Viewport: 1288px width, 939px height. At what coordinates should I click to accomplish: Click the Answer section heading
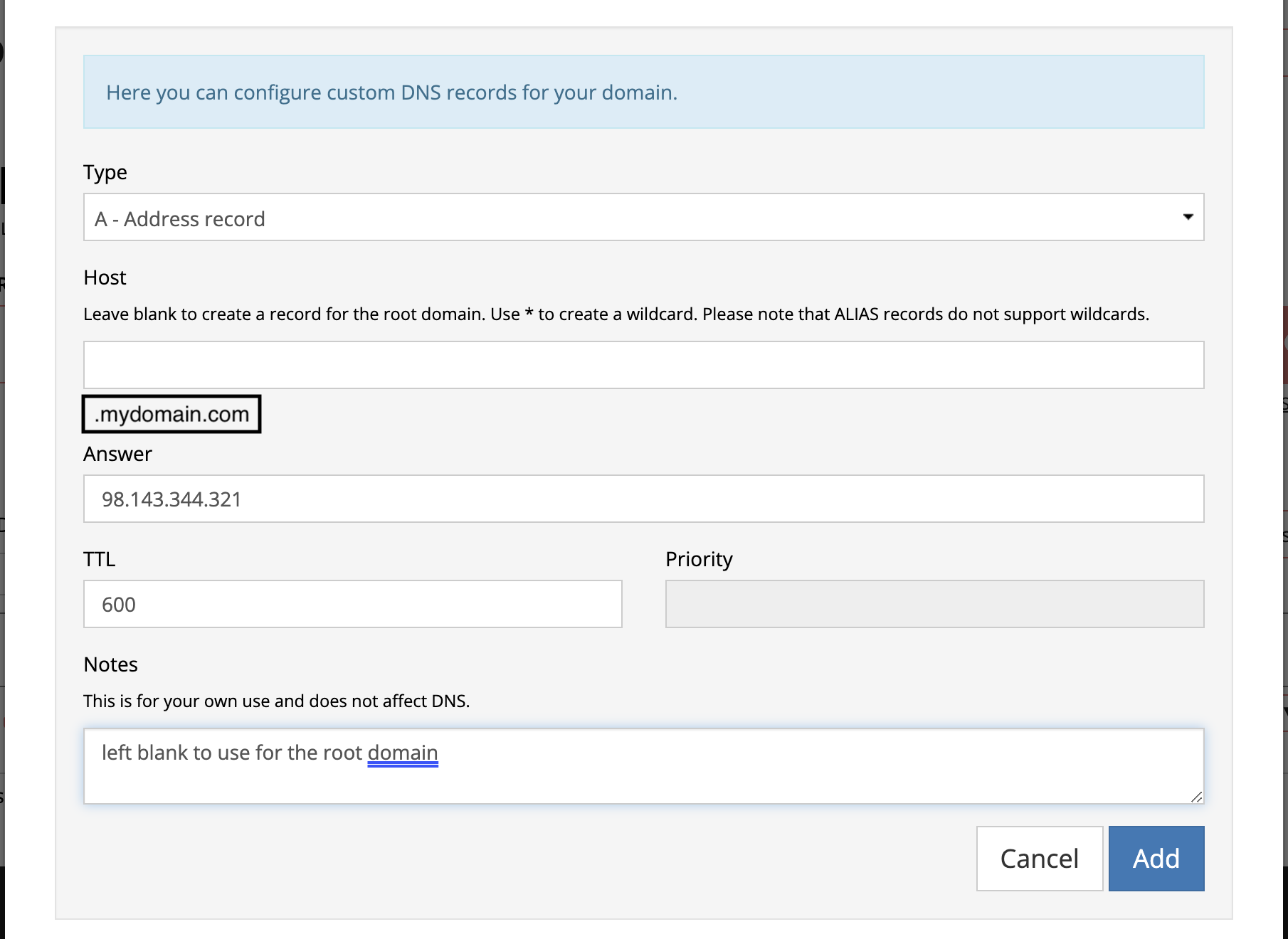tap(117, 454)
